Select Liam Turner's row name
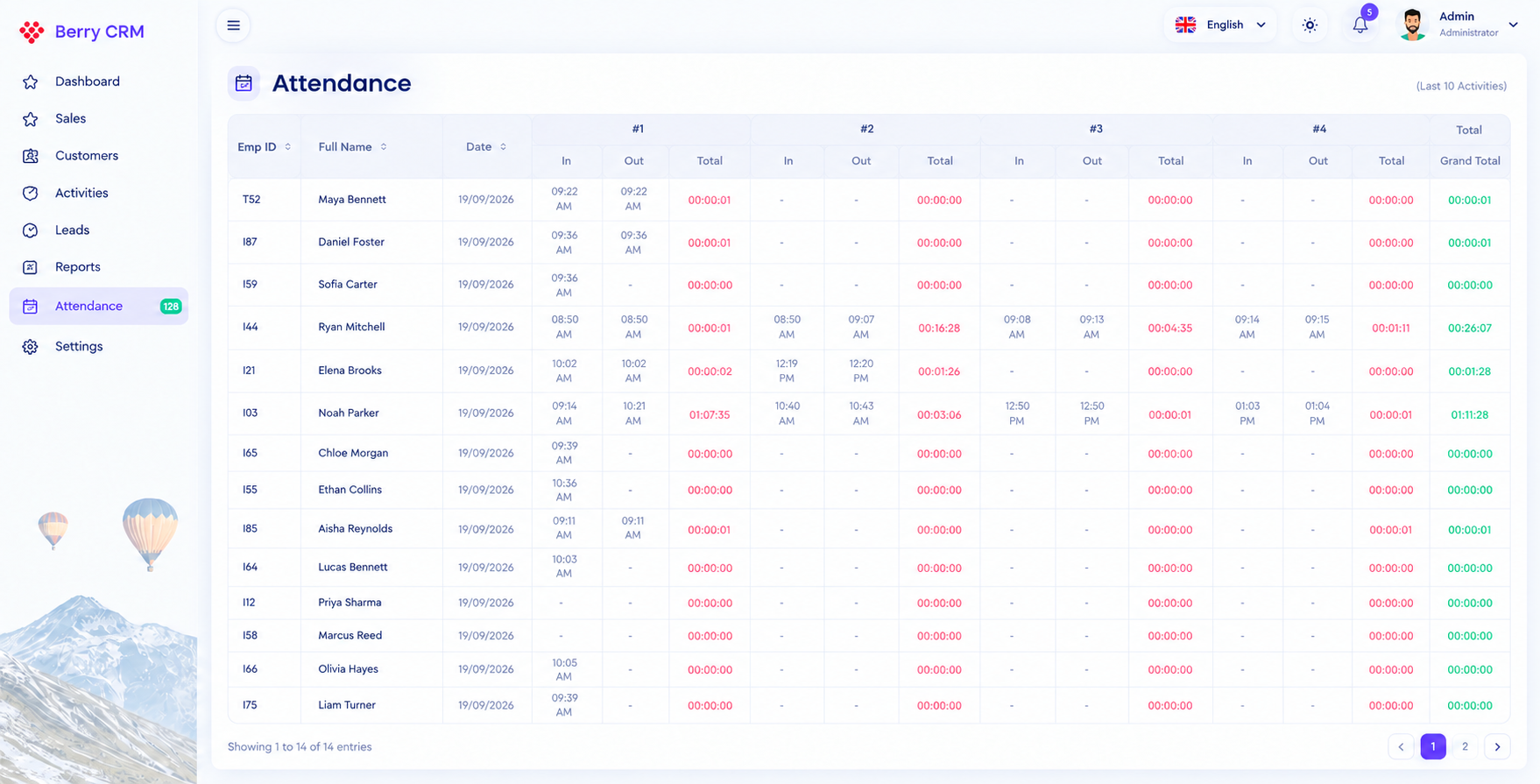Image resolution: width=1540 pixels, height=784 pixels. coord(347,705)
